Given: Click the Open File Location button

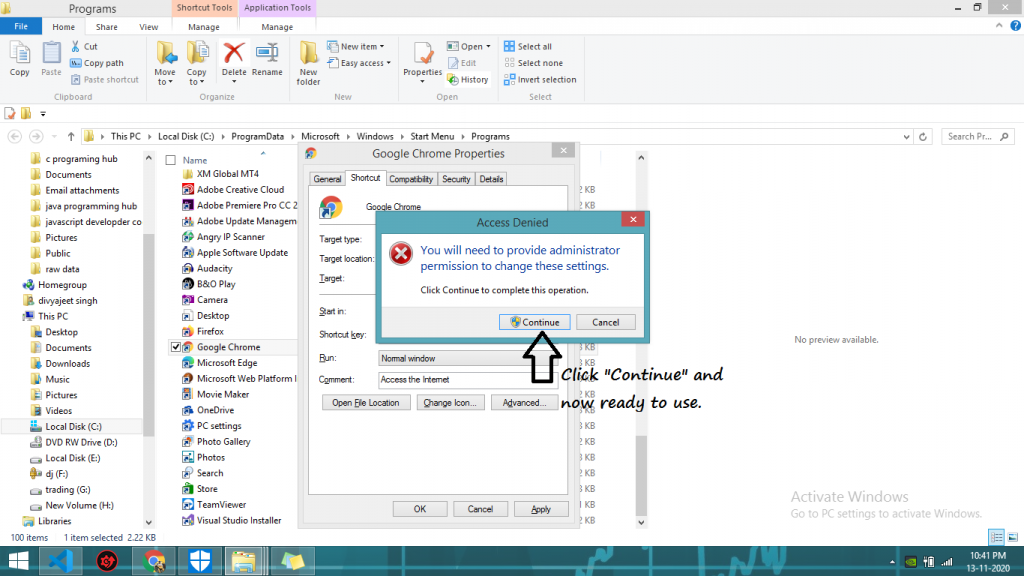Looking at the screenshot, I should pyautogui.click(x=366, y=402).
